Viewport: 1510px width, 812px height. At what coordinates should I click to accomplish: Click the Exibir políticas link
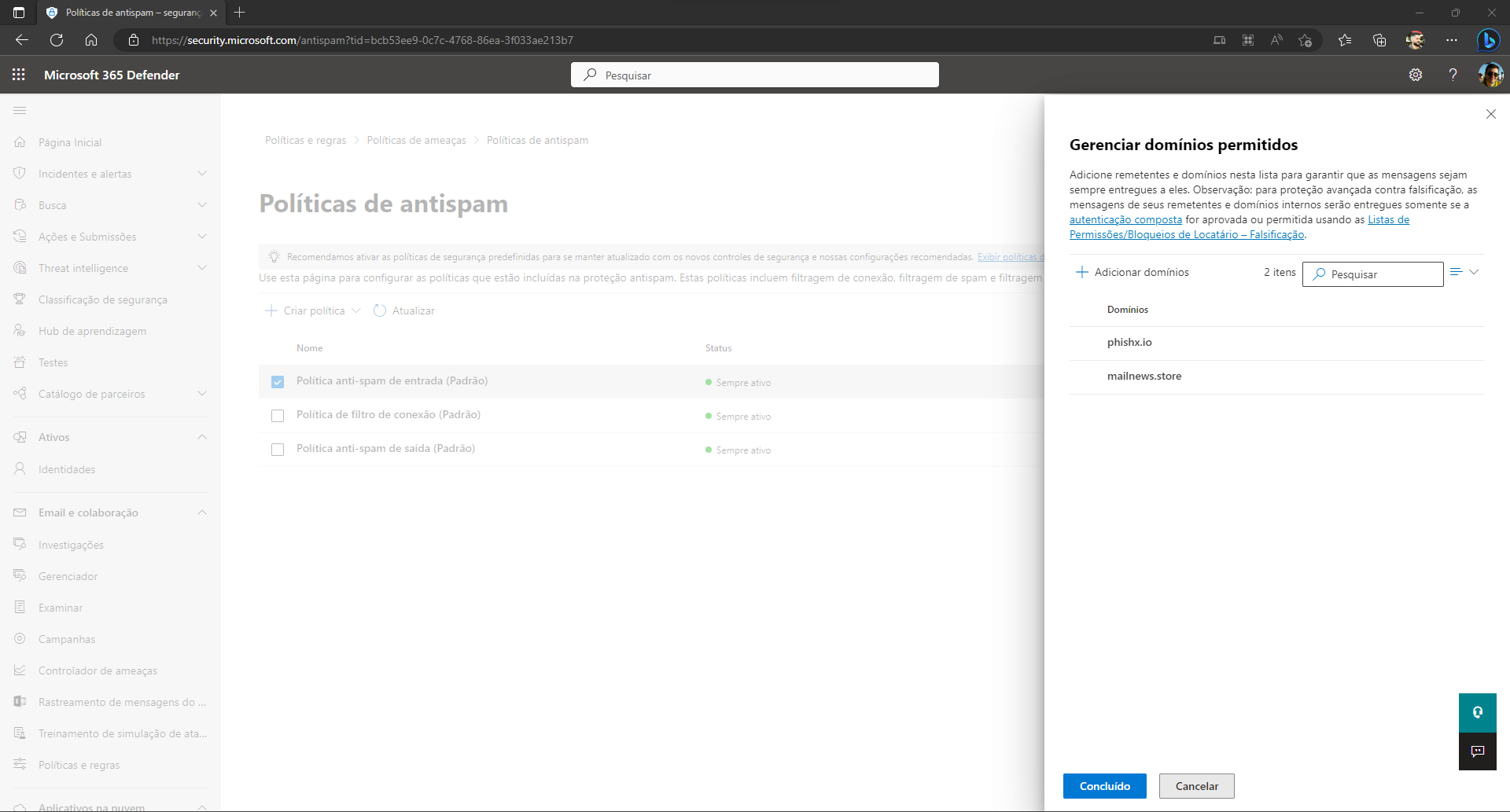tap(1010, 257)
